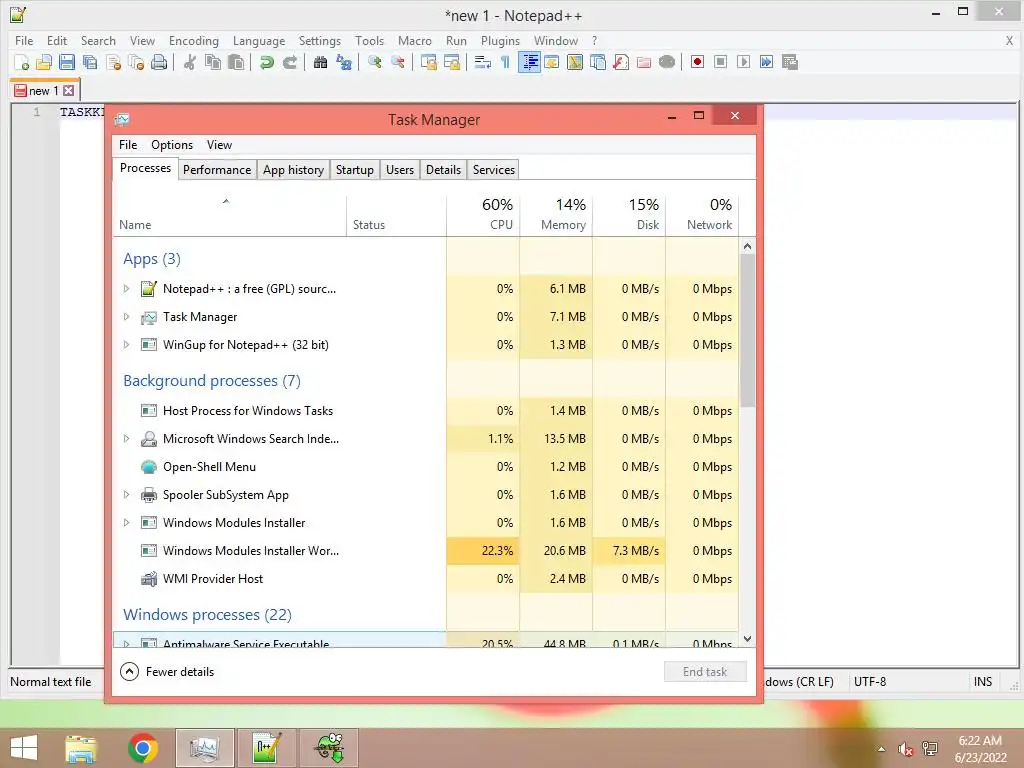This screenshot has height=768, width=1024.
Task: Sort processes by the Memory column header
Action: point(556,215)
